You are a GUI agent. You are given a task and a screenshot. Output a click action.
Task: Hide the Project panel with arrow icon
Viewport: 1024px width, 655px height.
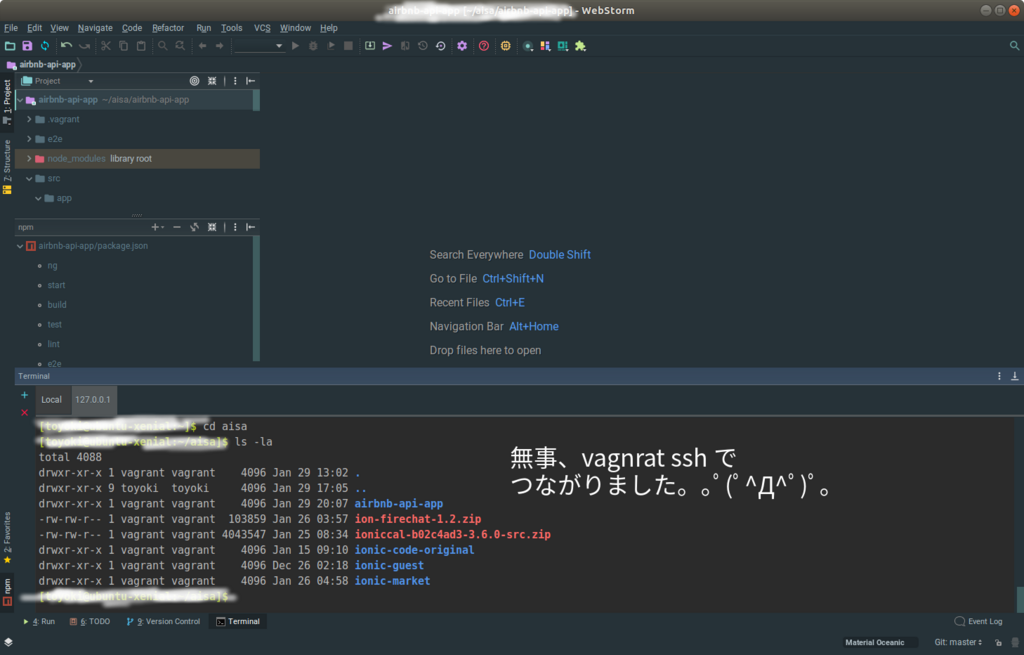[x=251, y=81]
